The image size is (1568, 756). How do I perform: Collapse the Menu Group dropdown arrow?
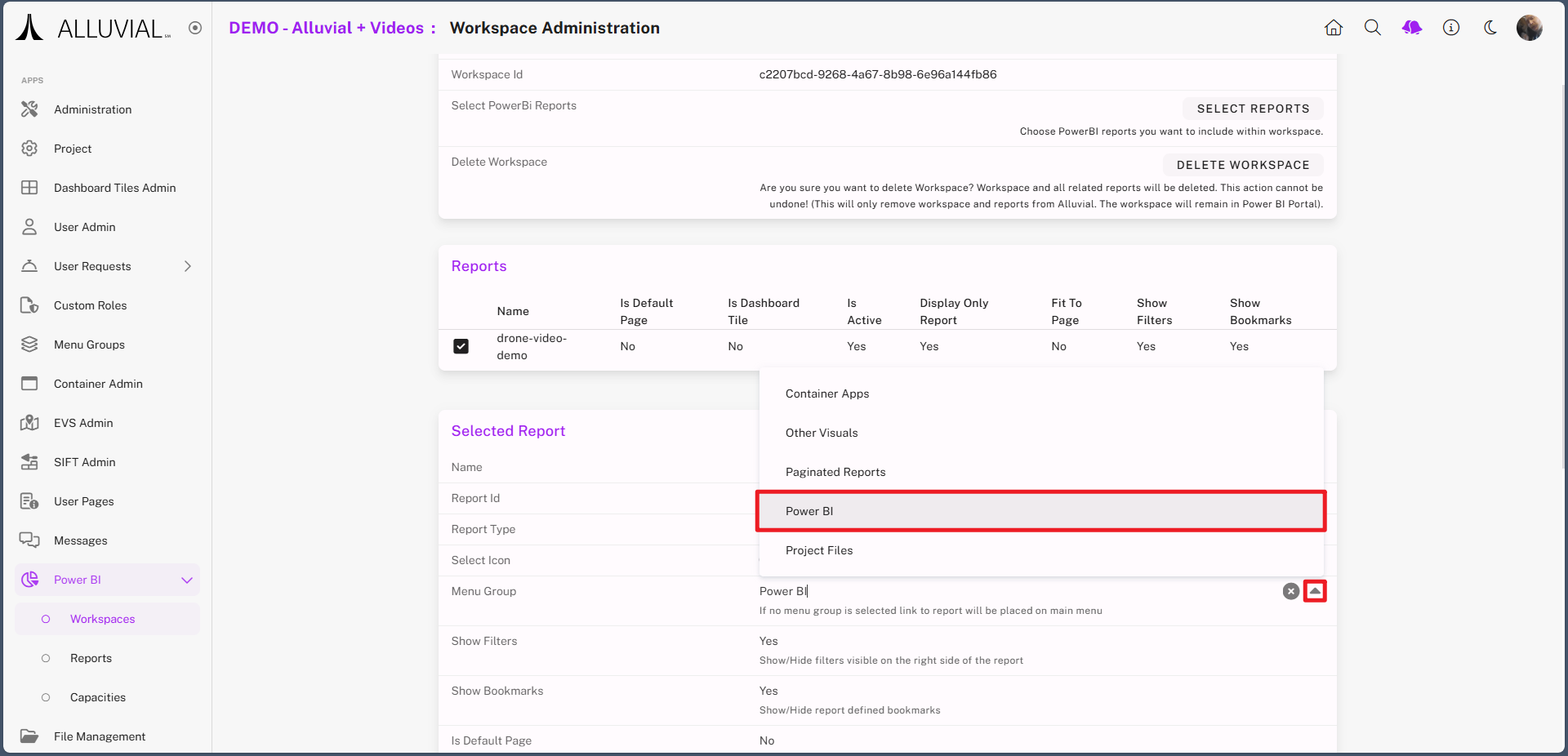click(x=1315, y=591)
